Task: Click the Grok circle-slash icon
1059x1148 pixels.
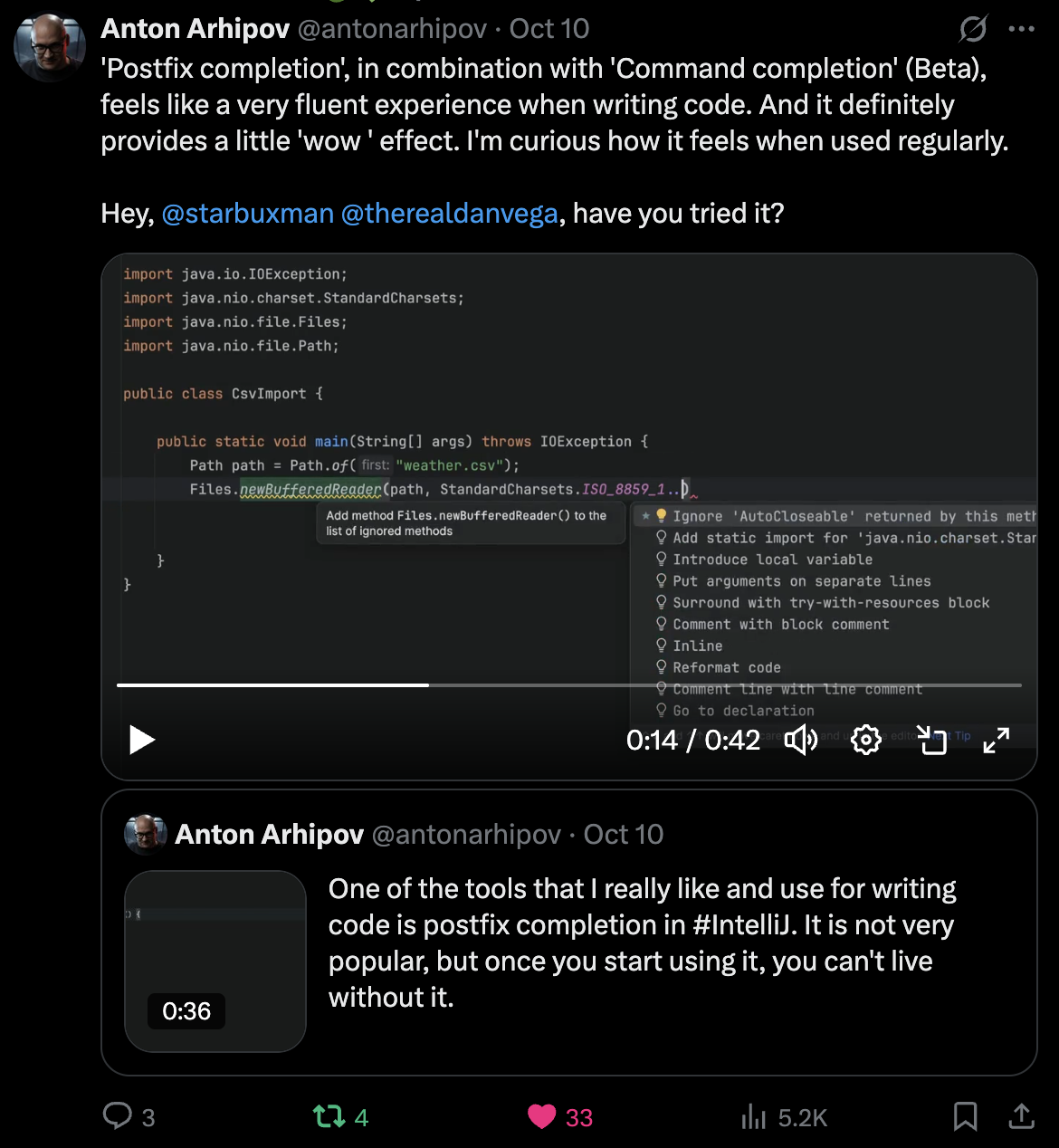Action: pyautogui.click(x=973, y=29)
